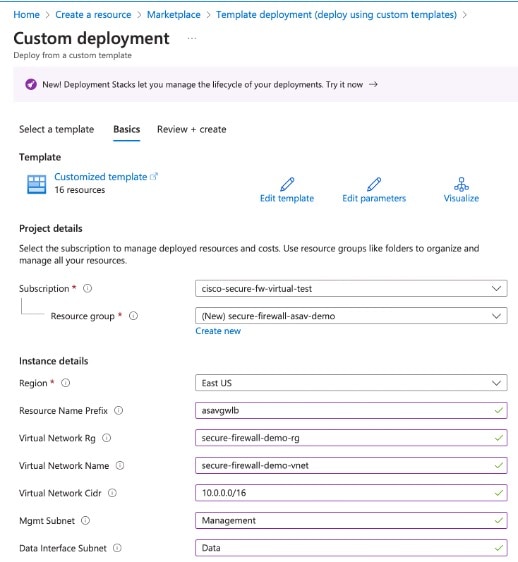
Task: Open the external link icon beside Customized template
Action: click(x=153, y=176)
